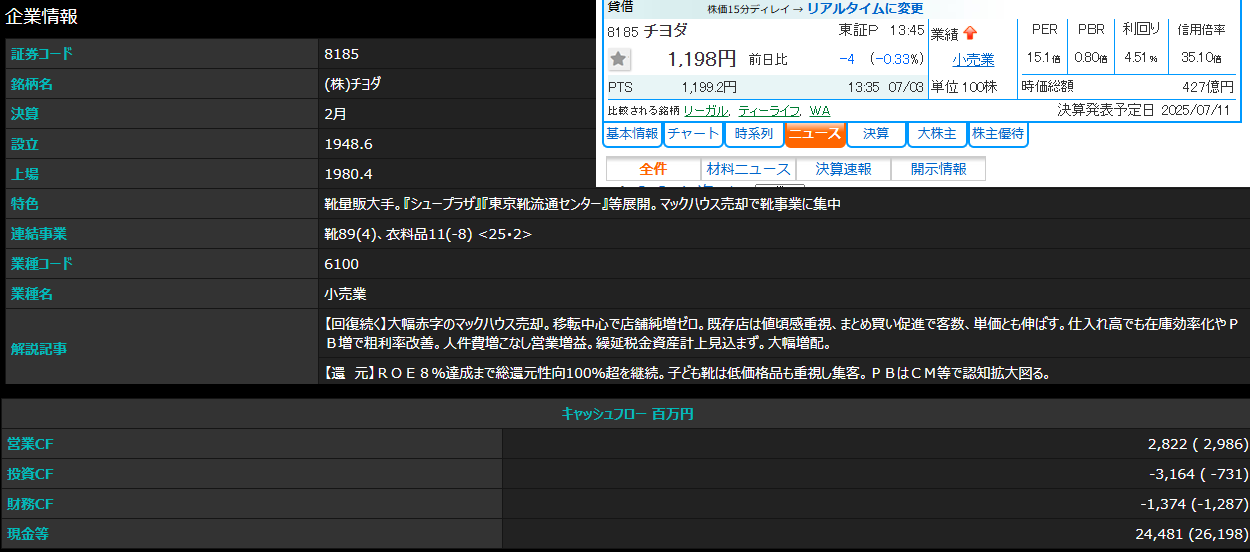Click the 時価総額 value 427億円
The height and width of the screenshot is (552, 1250).
point(1207,87)
